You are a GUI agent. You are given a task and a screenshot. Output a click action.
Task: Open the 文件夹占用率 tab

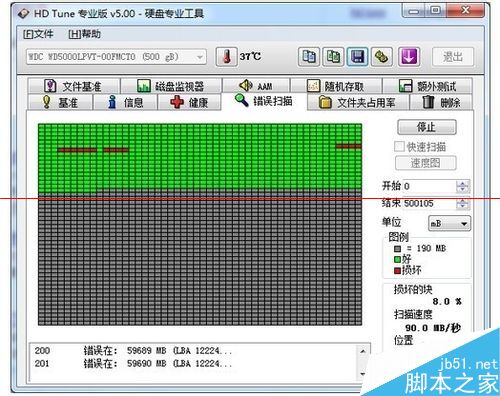[358, 102]
